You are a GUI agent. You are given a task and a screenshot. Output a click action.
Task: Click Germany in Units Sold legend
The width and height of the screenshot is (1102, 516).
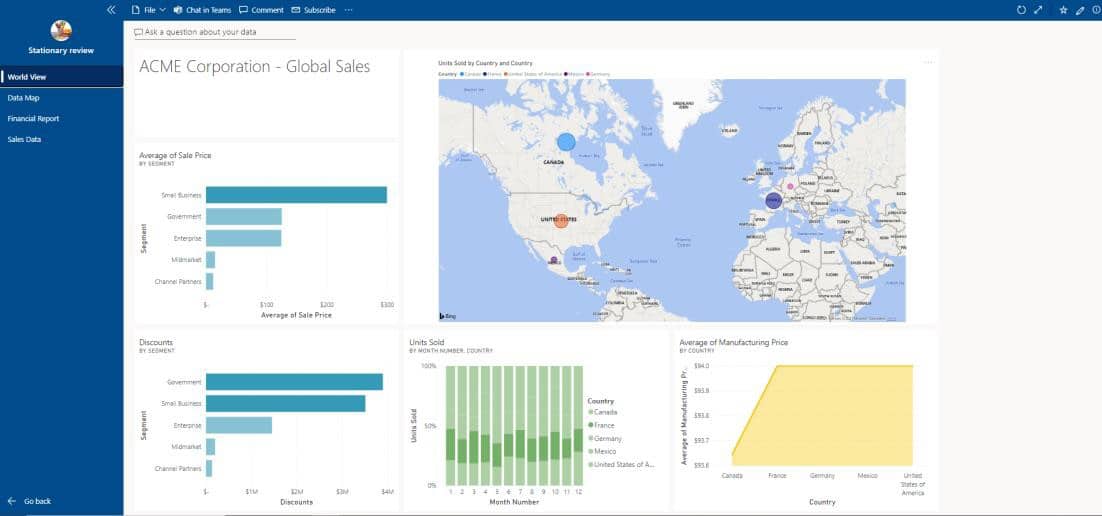point(604,439)
